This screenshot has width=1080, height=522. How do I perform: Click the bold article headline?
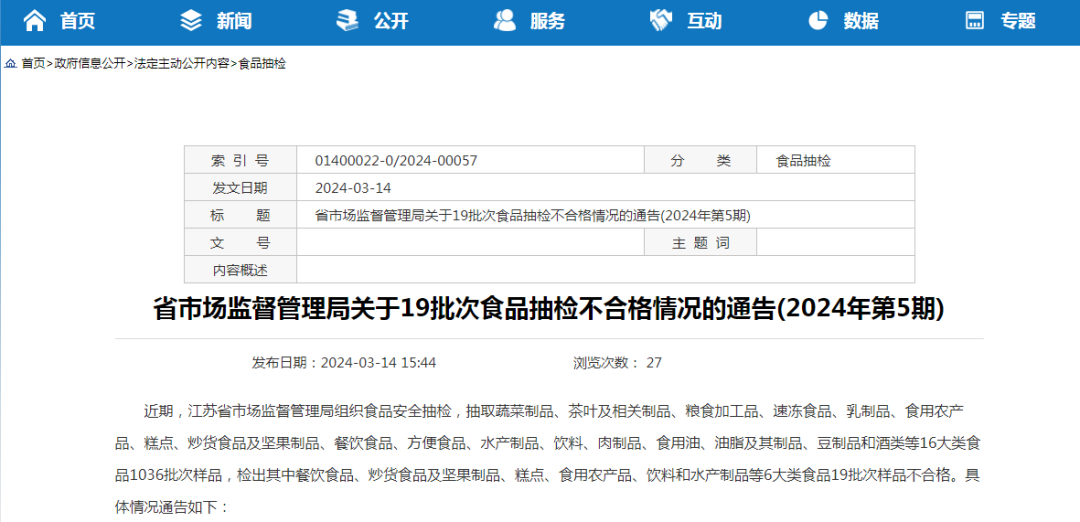click(x=548, y=310)
